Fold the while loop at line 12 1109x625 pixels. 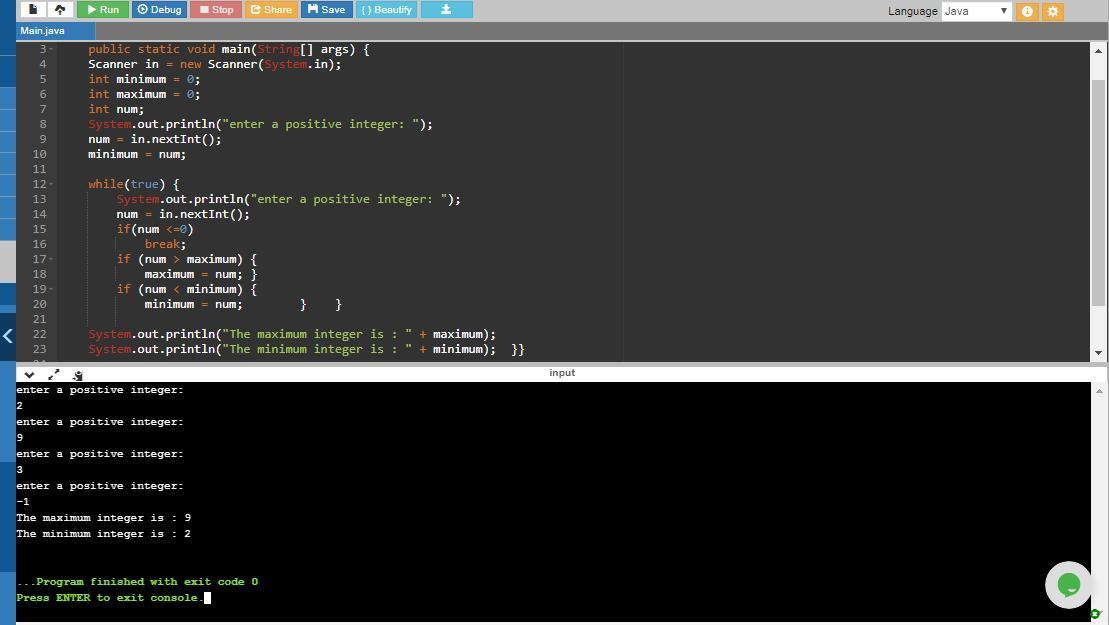pyautogui.click(x=51, y=185)
